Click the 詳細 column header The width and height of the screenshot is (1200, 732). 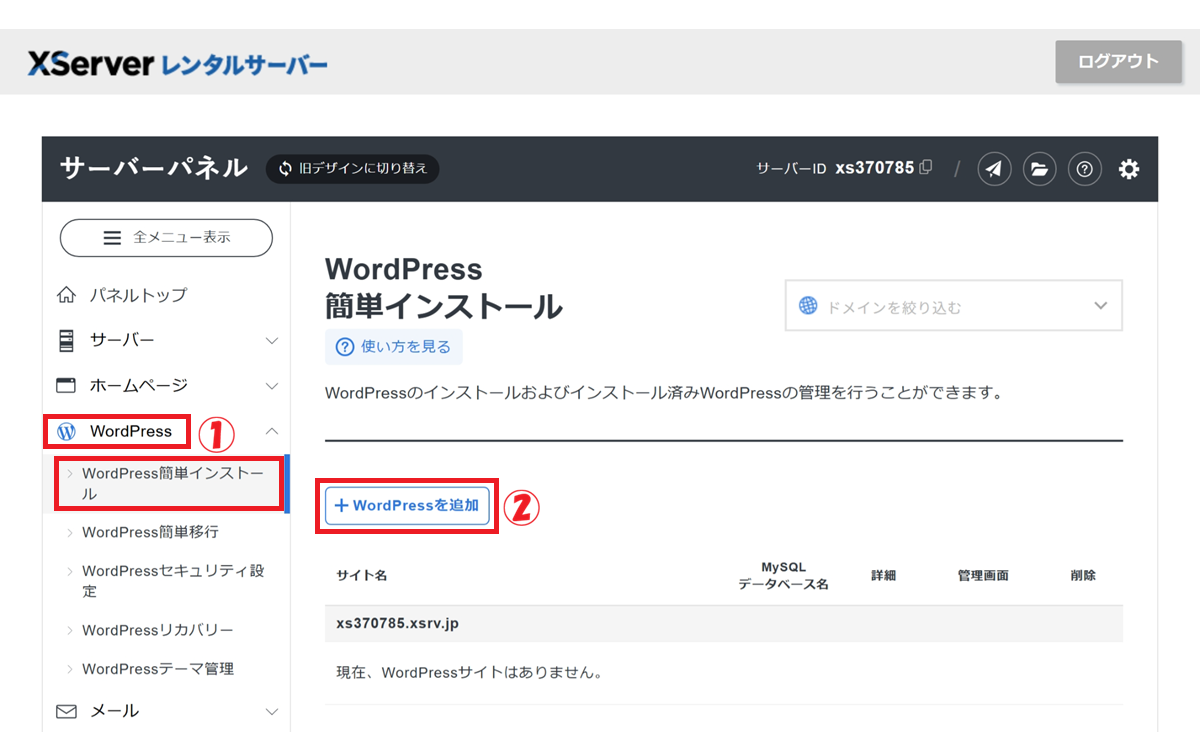tap(883, 575)
